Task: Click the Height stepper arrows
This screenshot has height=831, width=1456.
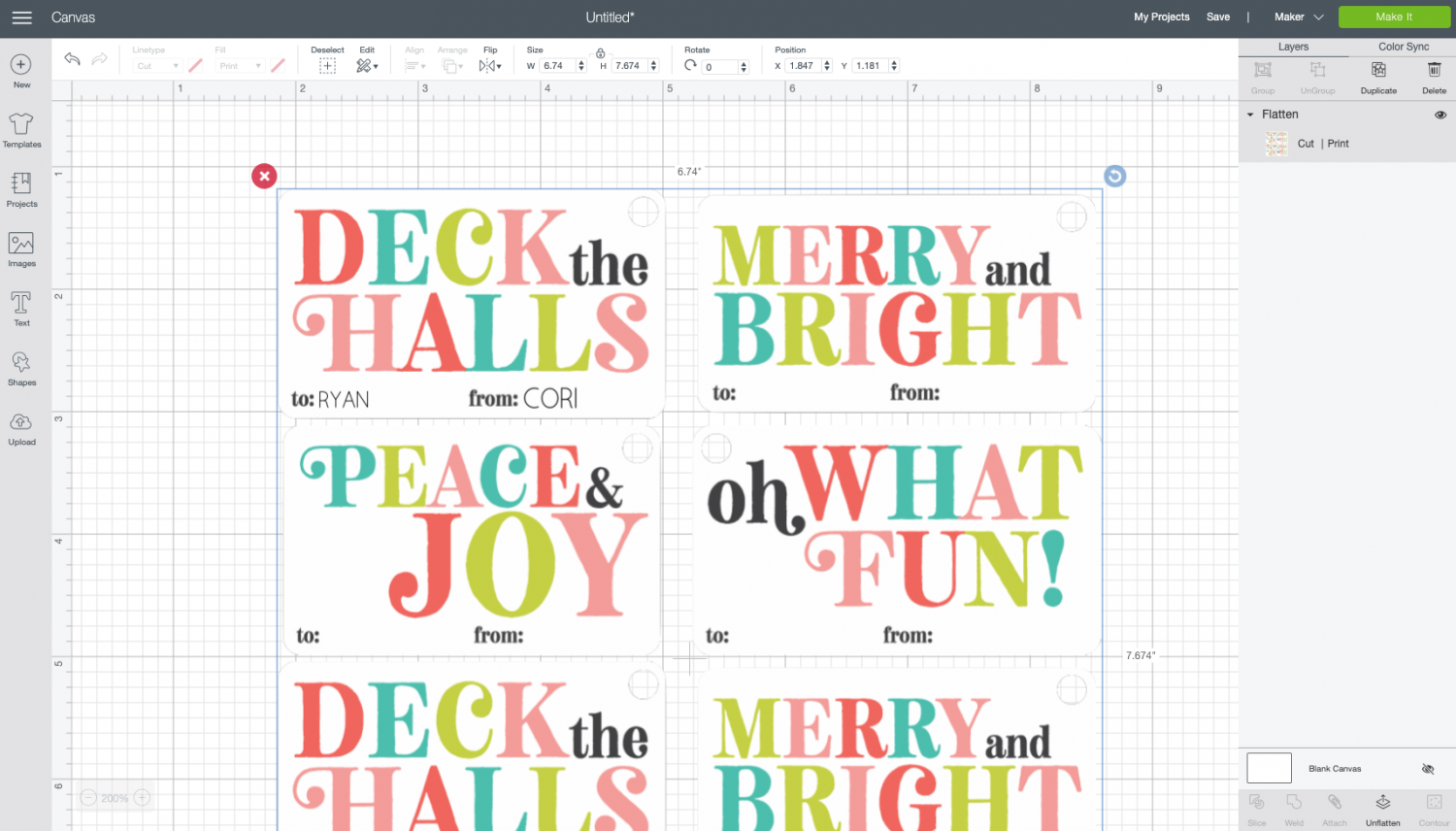Action: click(653, 66)
